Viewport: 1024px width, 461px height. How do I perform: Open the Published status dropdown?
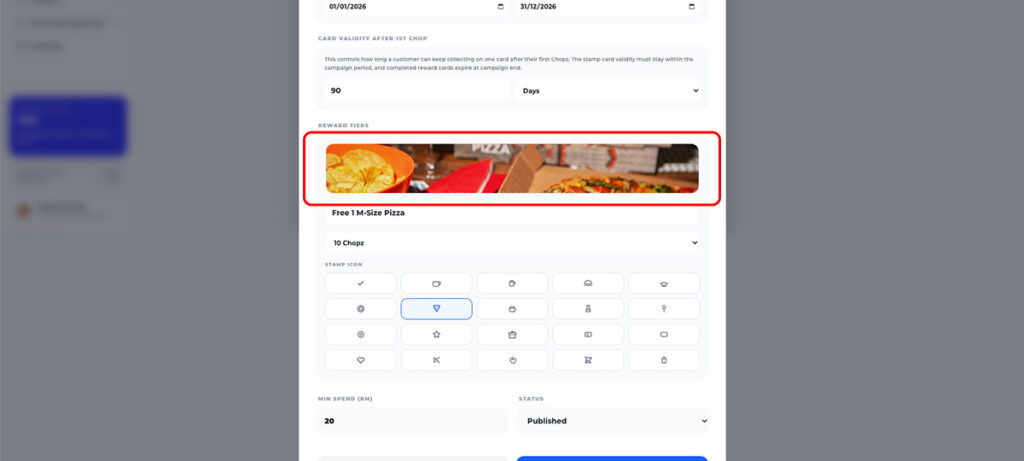613,421
